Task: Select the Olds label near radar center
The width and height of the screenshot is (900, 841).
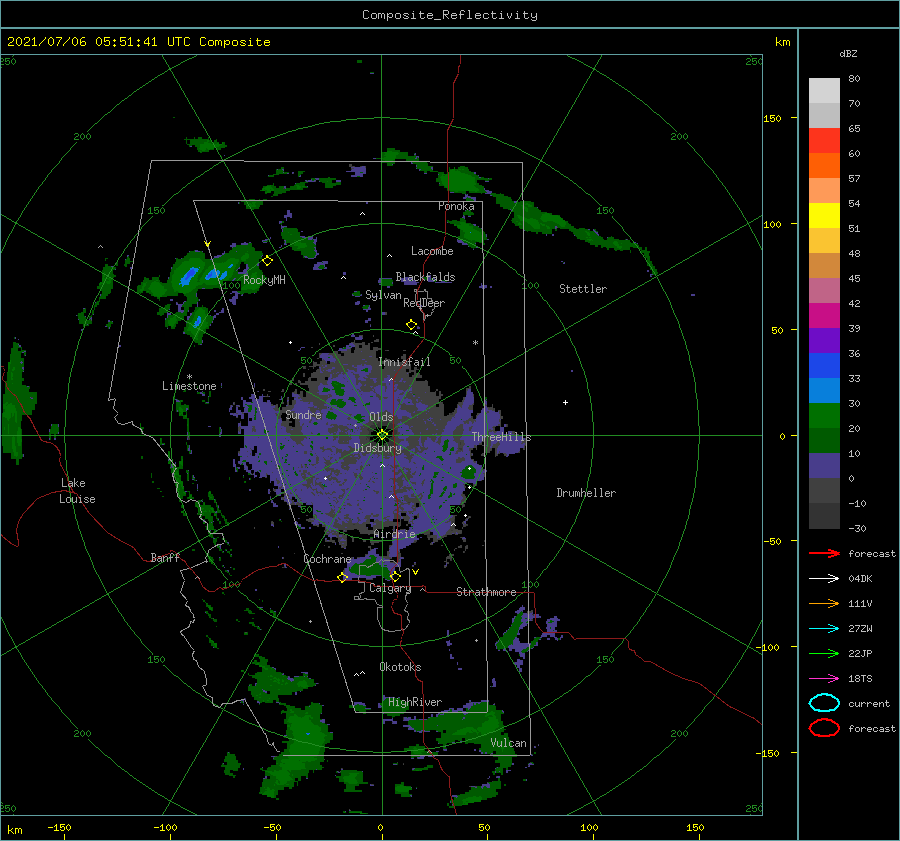Action: [x=381, y=417]
